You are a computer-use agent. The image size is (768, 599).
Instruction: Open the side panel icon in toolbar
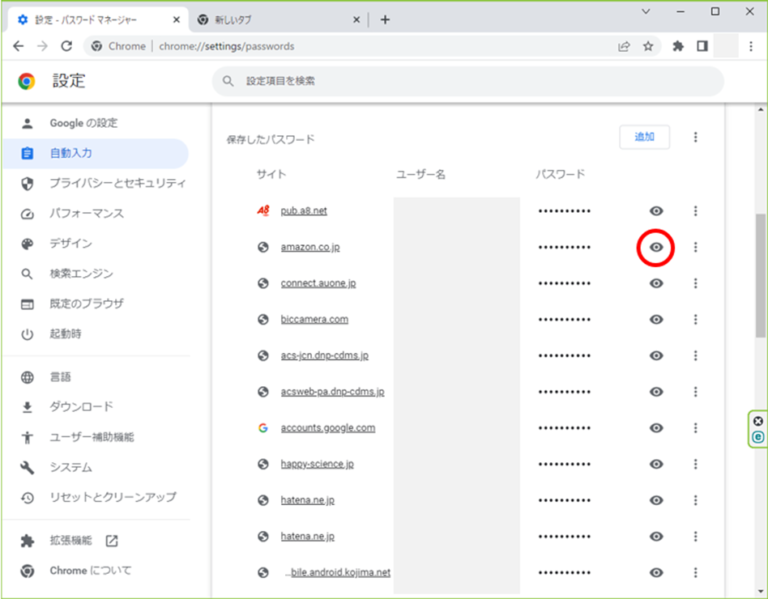702,46
